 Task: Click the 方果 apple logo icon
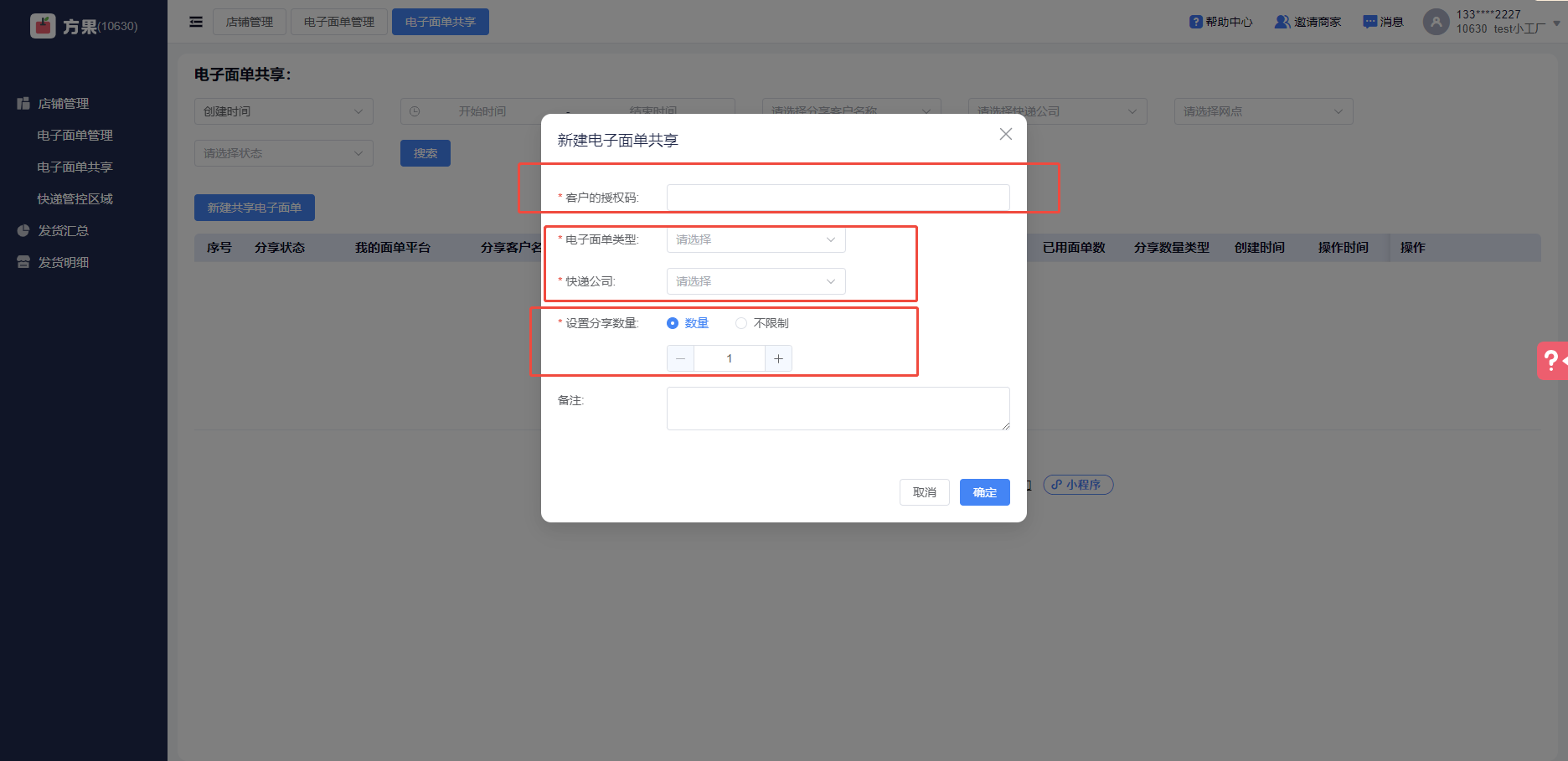(x=43, y=26)
